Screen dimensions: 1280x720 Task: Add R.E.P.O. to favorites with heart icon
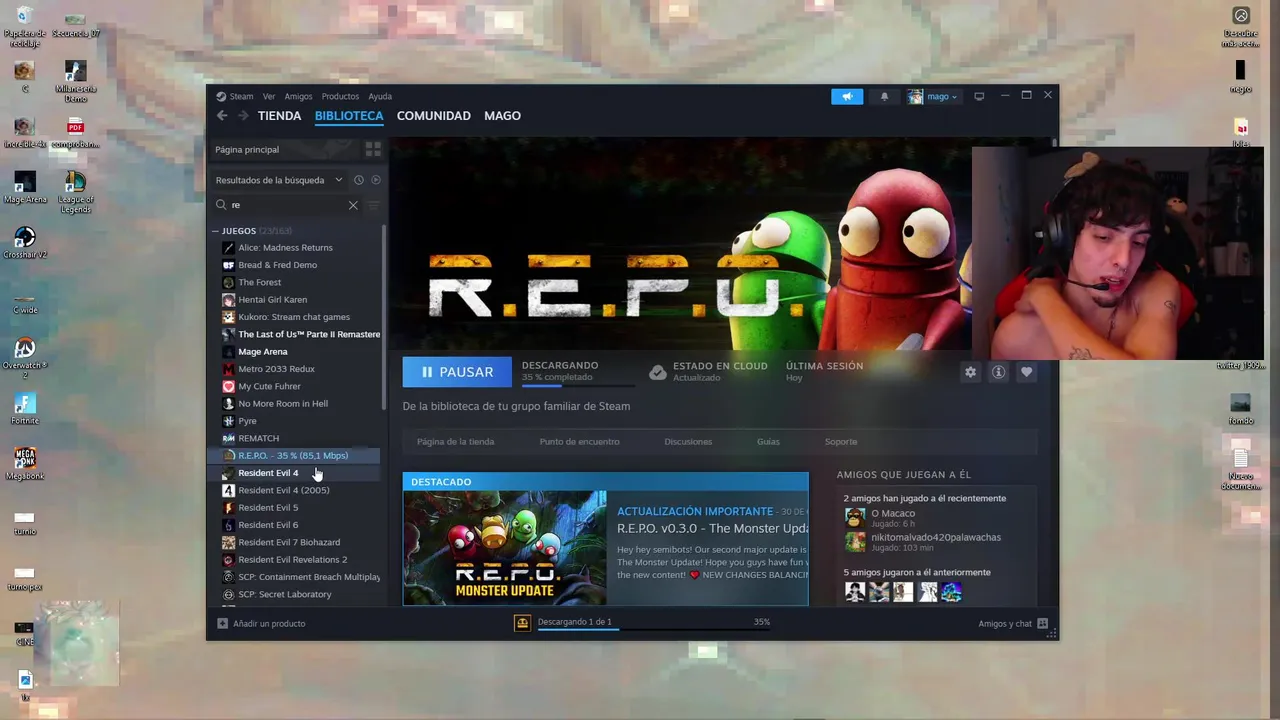tap(1026, 372)
